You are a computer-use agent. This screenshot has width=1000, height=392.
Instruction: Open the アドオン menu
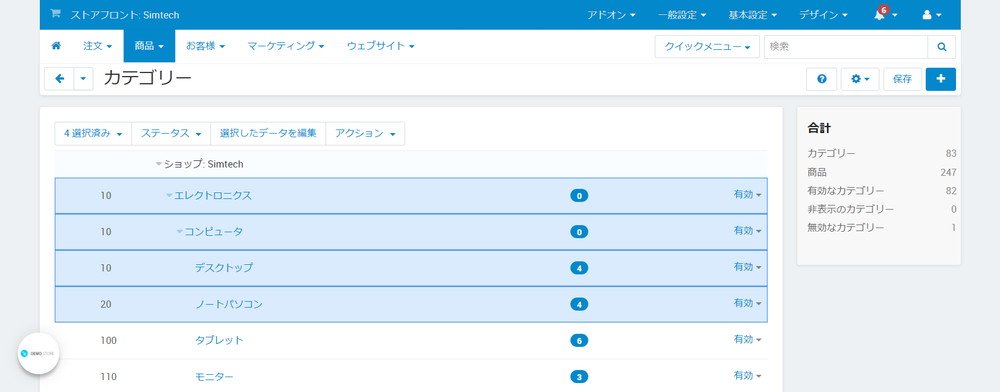pos(611,15)
